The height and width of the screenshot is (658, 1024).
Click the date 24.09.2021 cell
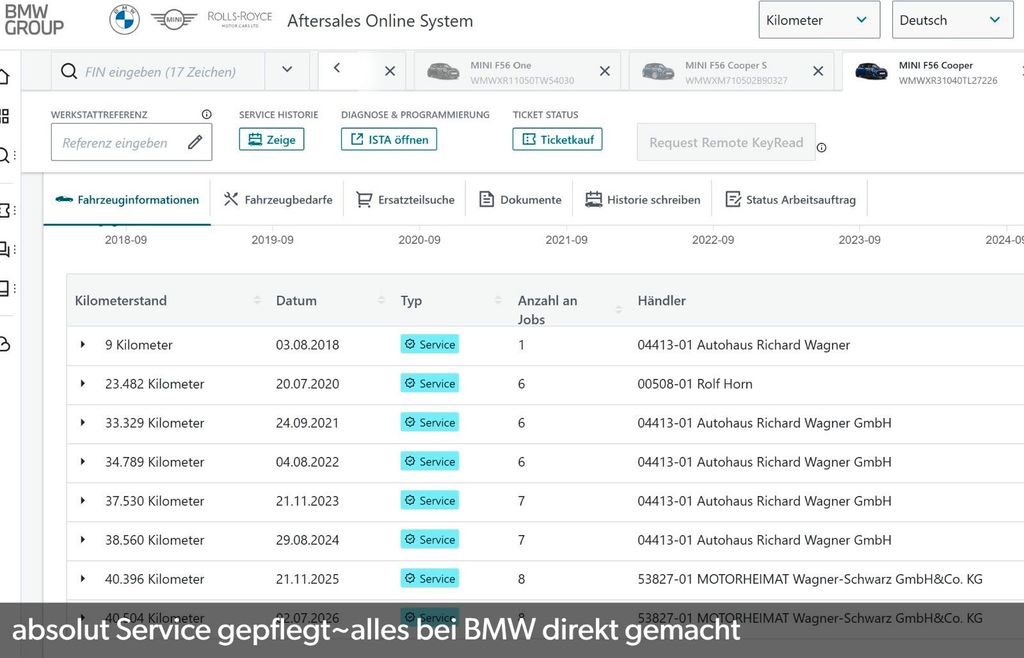pos(307,423)
